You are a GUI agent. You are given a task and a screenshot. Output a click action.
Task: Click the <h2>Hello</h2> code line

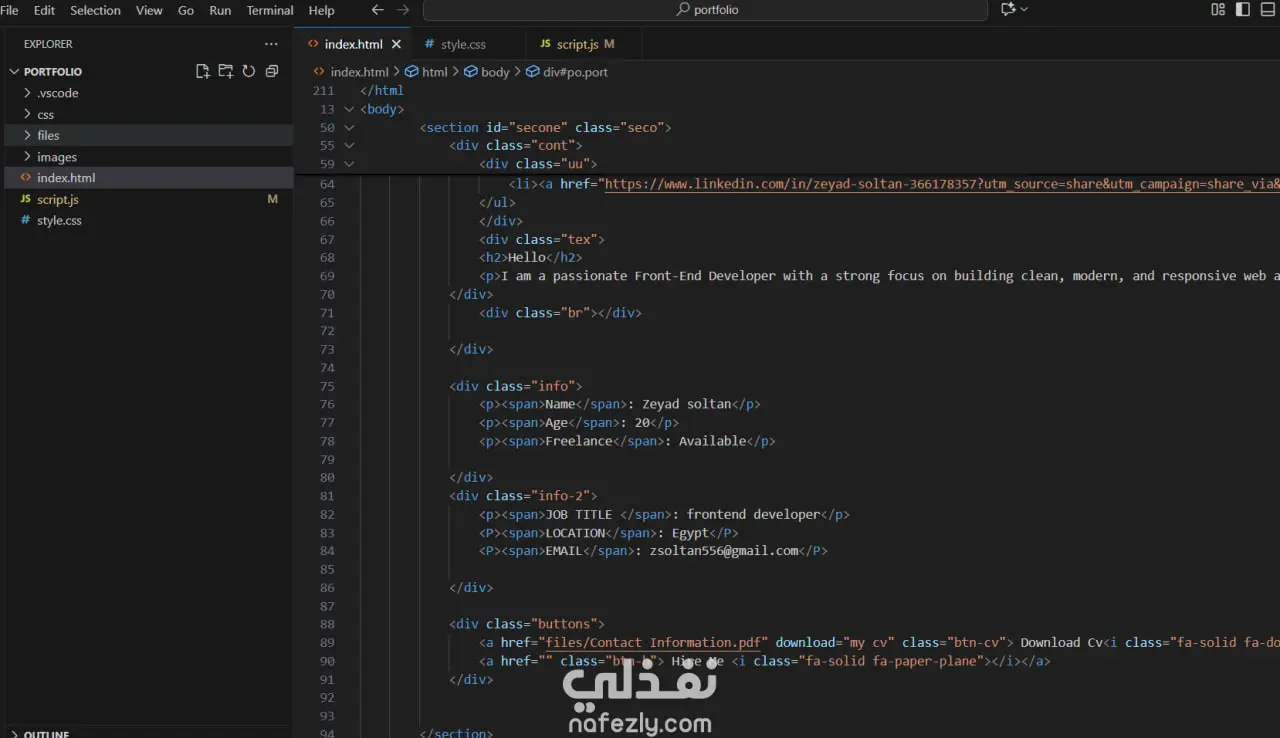(x=530, y=257)
